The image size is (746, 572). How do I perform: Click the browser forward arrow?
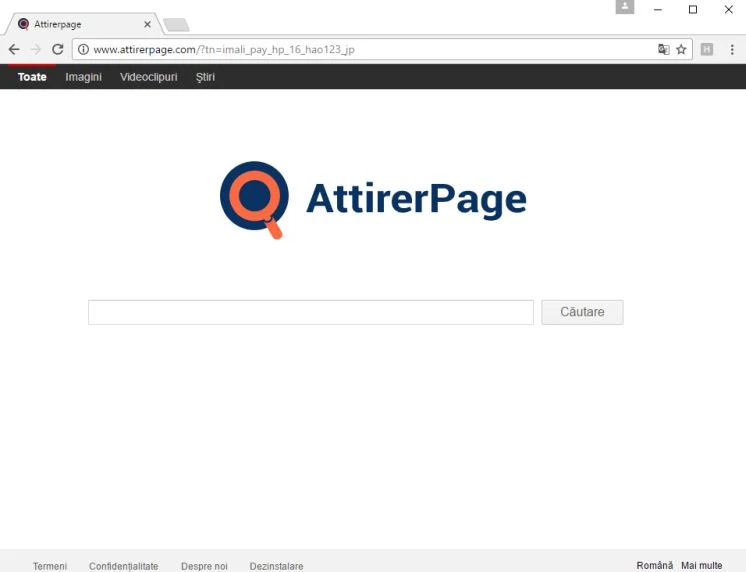coord(36,49)
